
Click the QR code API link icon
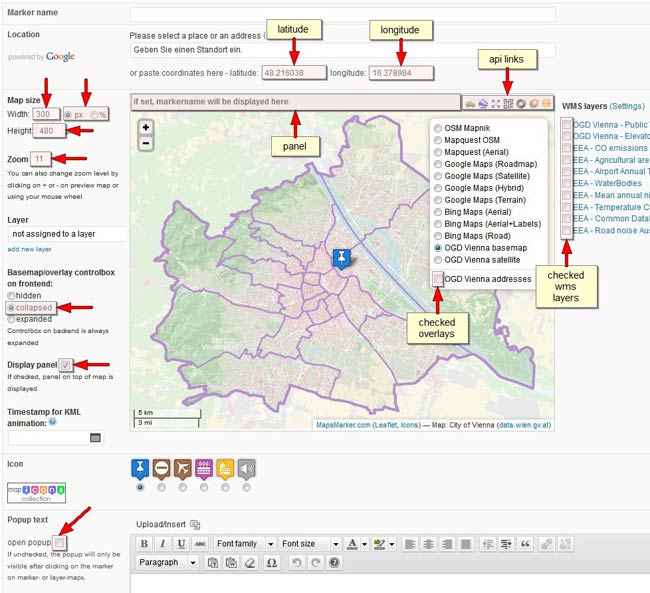[x=508, y=103]
